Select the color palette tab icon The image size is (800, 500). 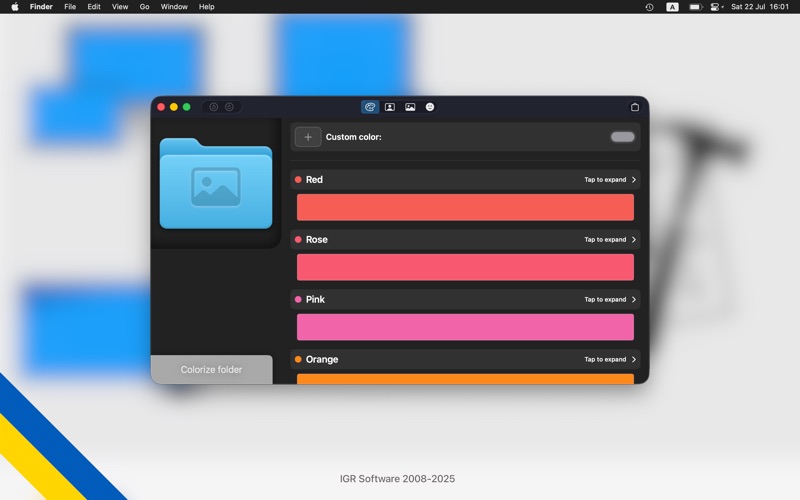point(370,107)
